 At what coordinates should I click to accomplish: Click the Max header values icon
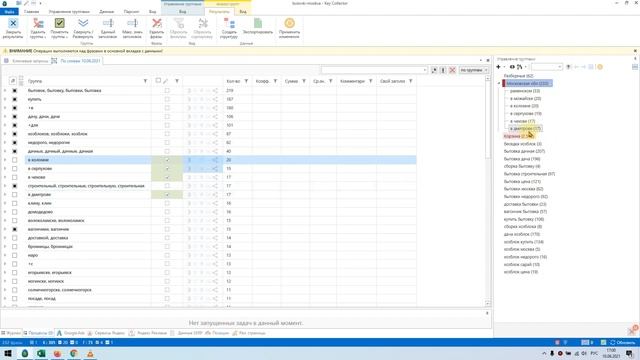pos(132,24)
